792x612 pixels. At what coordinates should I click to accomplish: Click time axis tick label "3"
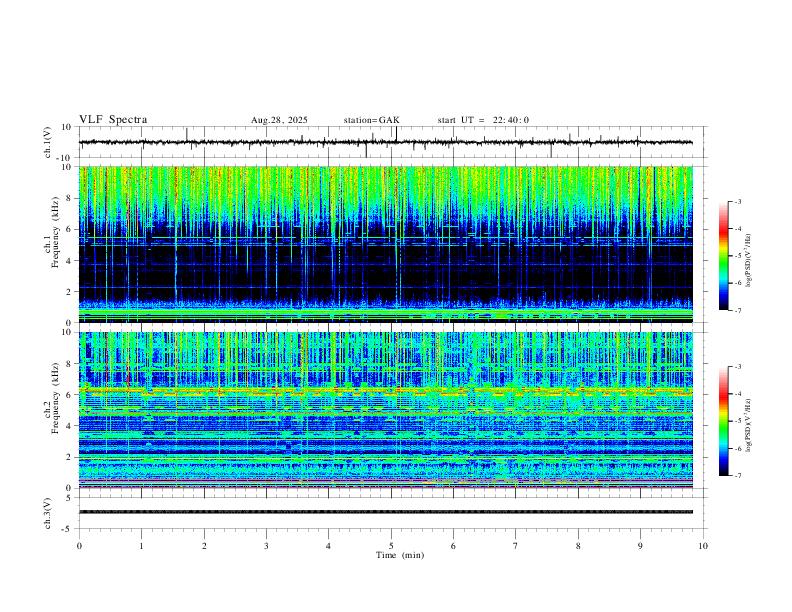point(267,546)
